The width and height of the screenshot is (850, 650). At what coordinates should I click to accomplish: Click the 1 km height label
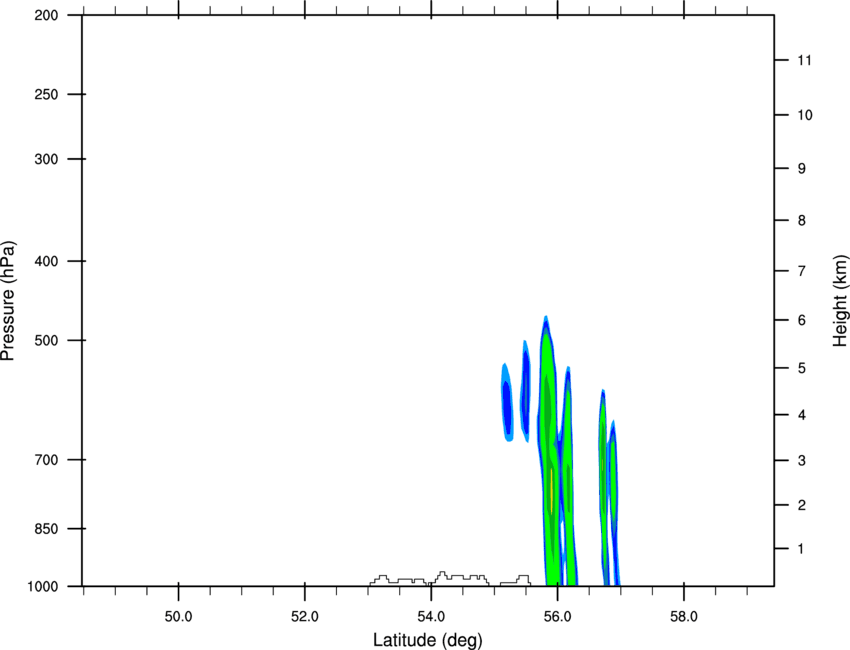(x=802, y=549)
